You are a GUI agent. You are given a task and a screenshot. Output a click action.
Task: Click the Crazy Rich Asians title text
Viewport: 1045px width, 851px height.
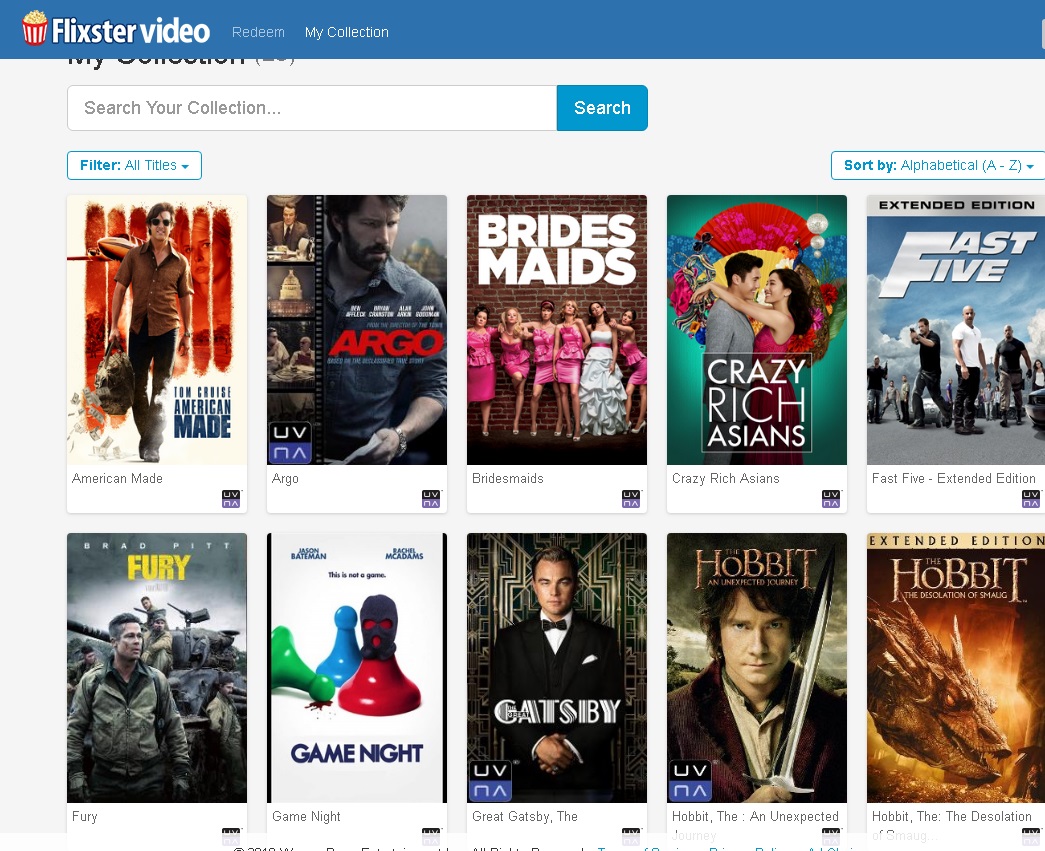tap(726, 478)
